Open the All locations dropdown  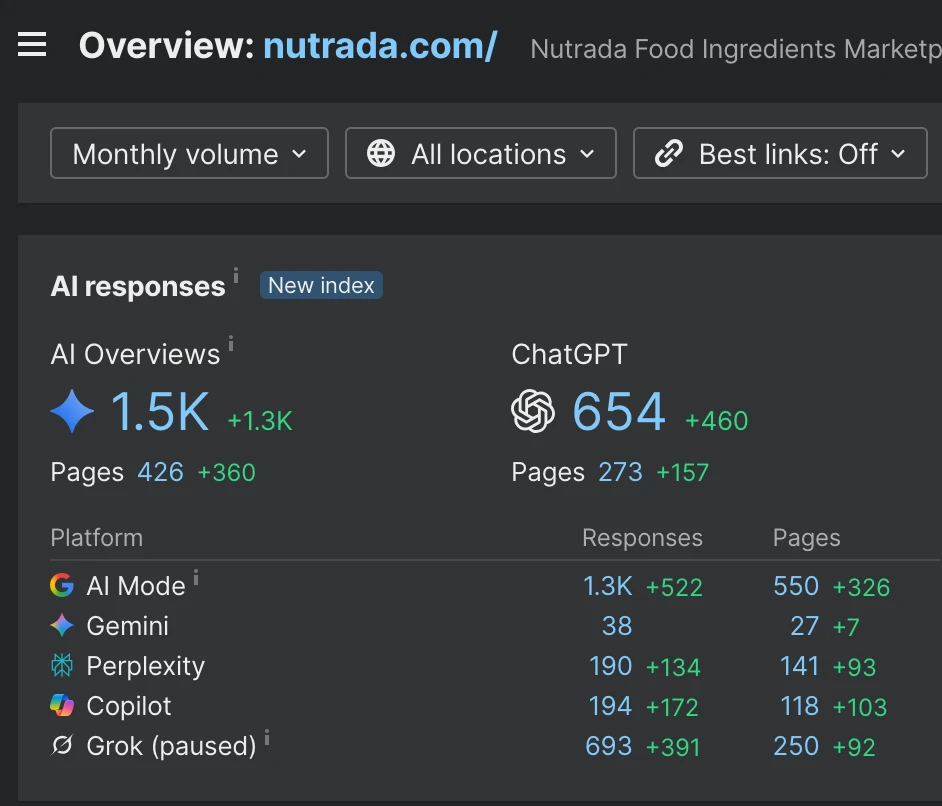[x=481, y=153]
